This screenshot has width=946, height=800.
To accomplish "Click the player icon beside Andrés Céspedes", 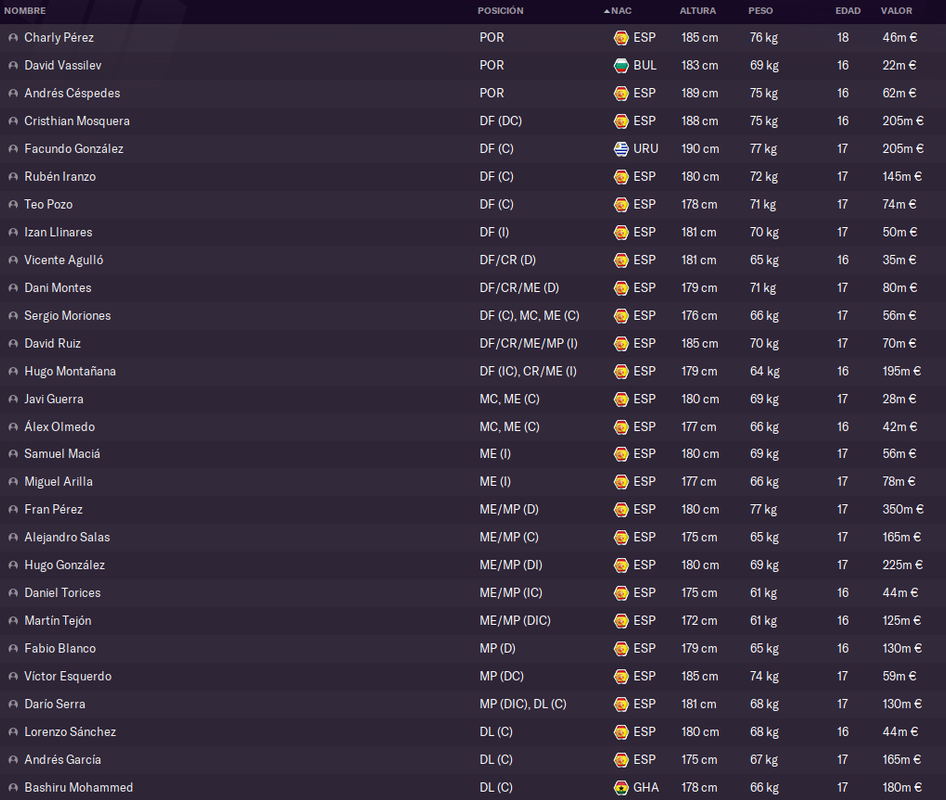I will pyautogui.click(x=13, y=93).
